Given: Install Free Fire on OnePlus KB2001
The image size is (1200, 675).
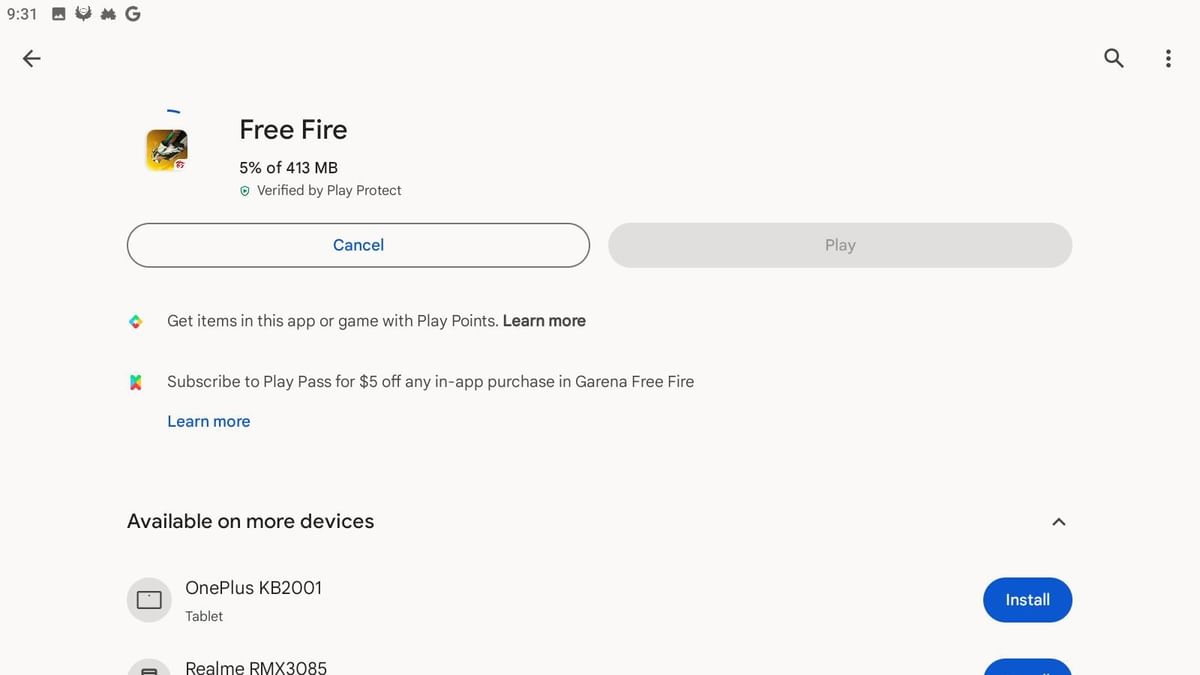Looking at the screenshot, I should click(x=1027, y=599).
